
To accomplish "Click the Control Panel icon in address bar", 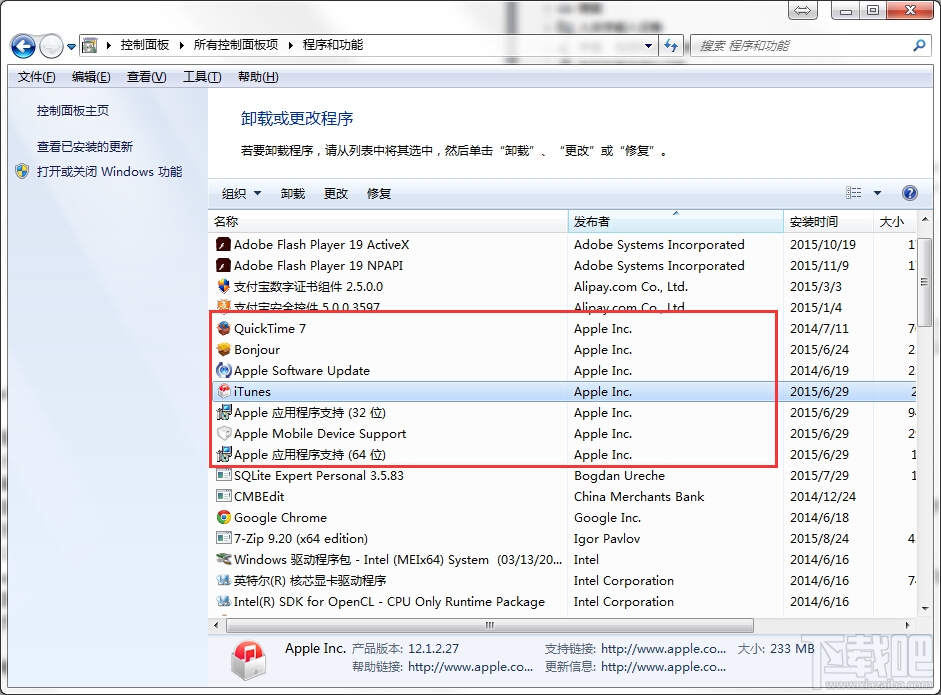I will tap(89, 45).
